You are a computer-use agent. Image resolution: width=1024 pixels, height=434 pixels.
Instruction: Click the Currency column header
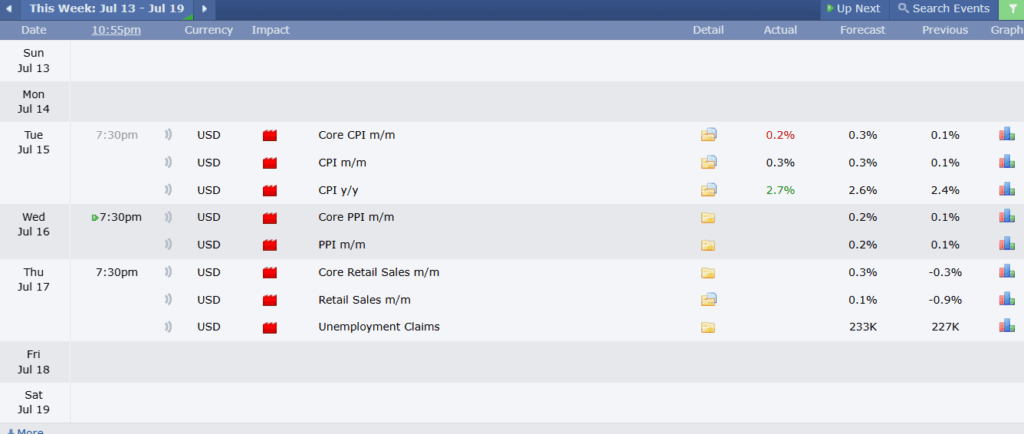coord(208,30)
